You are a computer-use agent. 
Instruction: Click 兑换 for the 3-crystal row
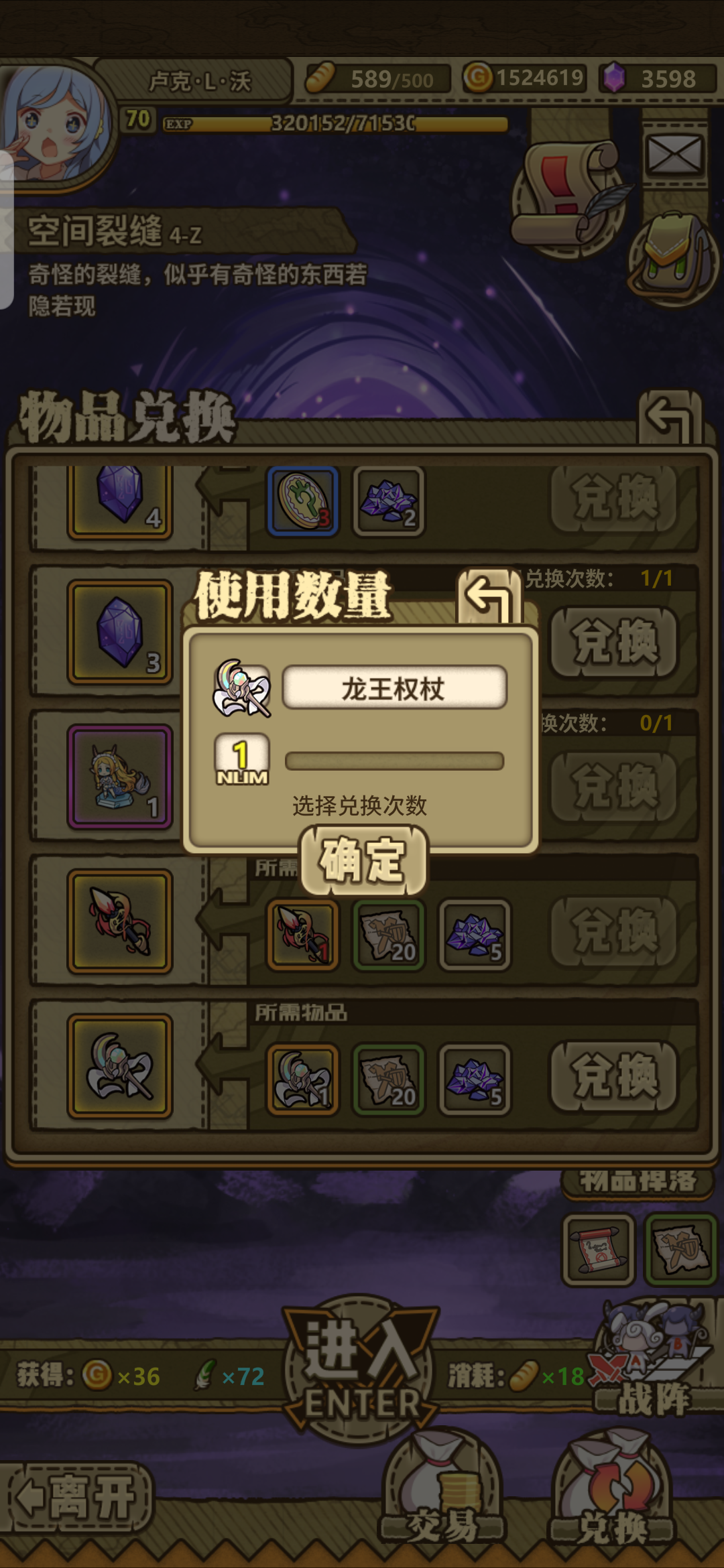(615, 643)
